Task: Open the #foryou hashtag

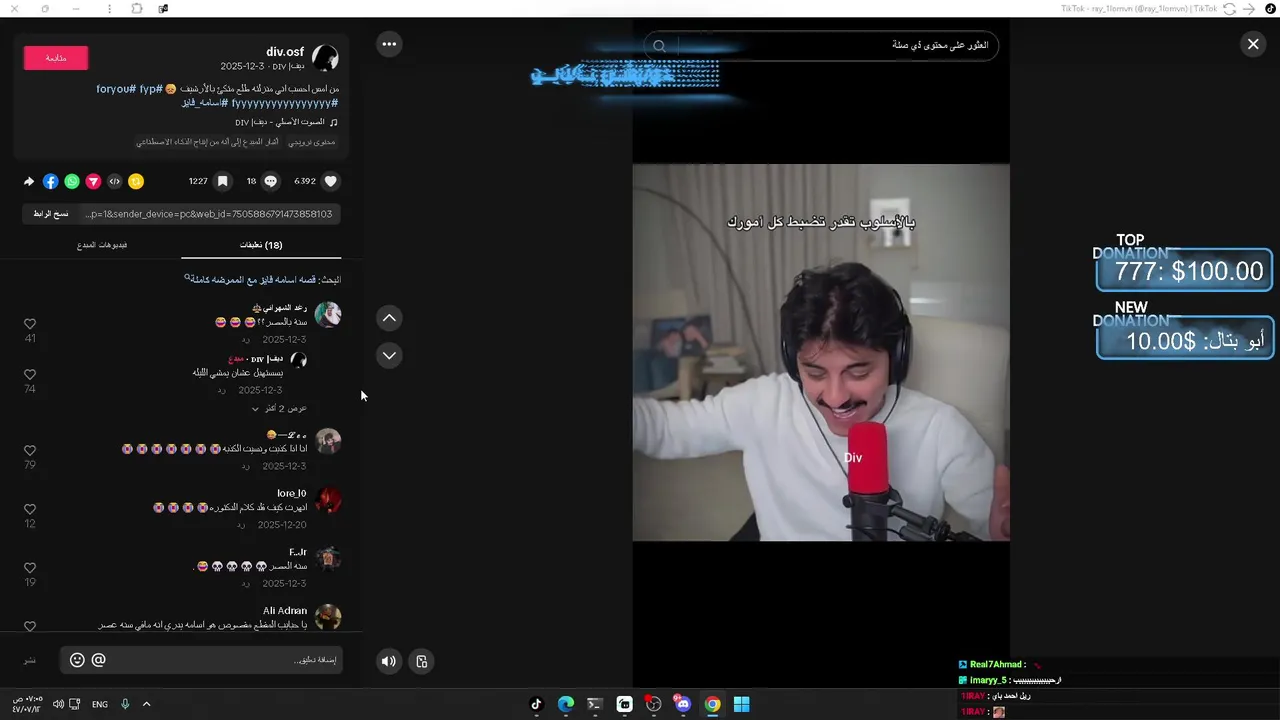Action: 116,89
